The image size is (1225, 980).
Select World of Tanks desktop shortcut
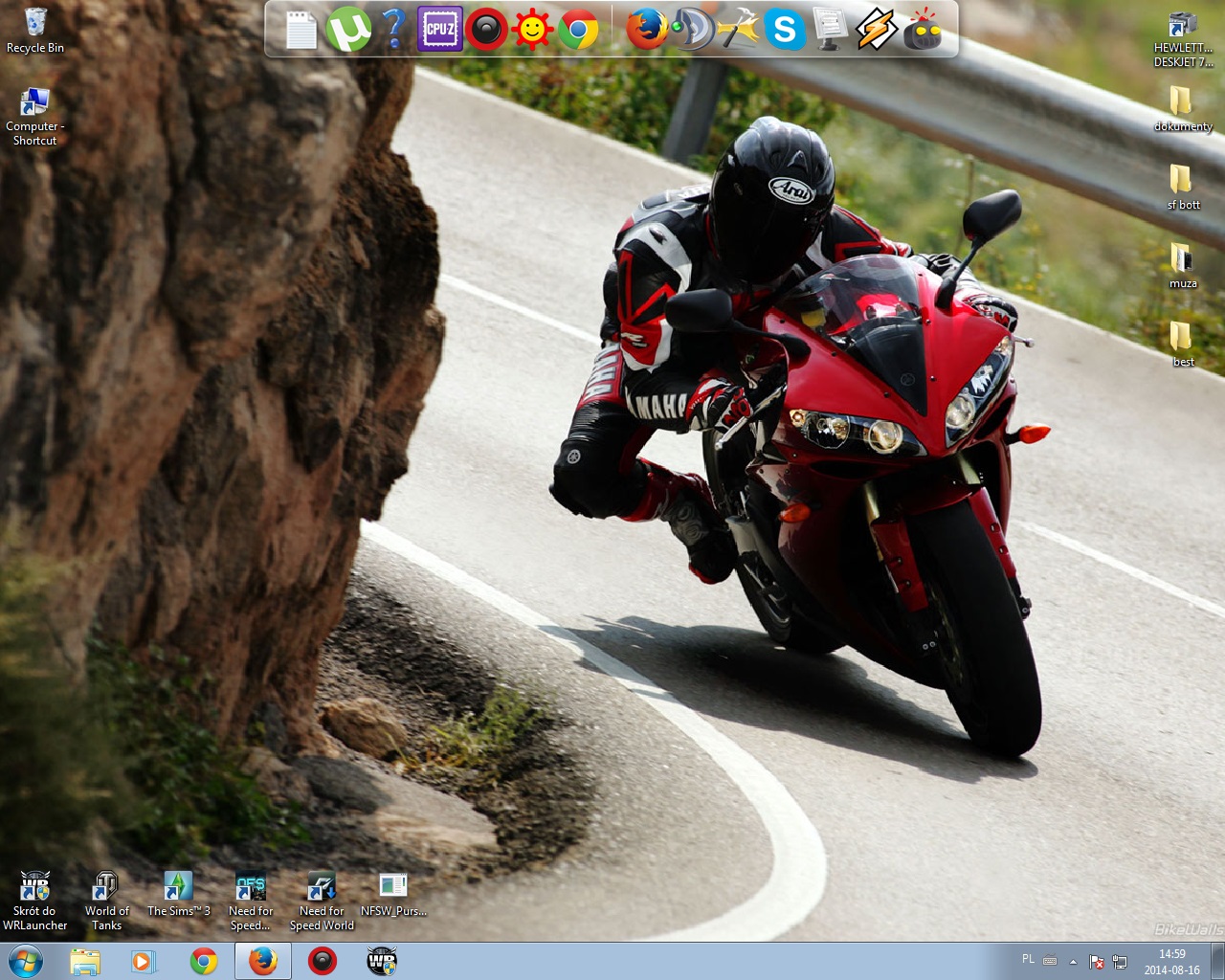pos(106,902)
